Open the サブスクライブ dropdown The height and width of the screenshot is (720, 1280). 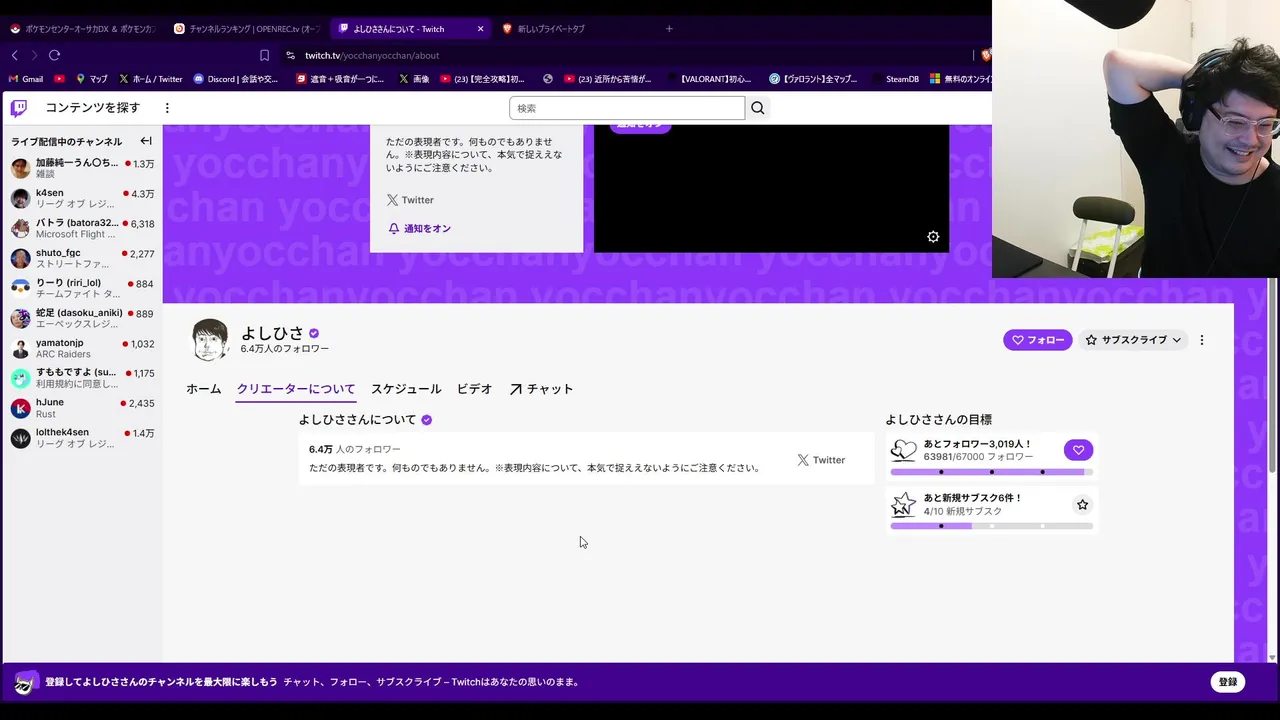point(1133,340)
